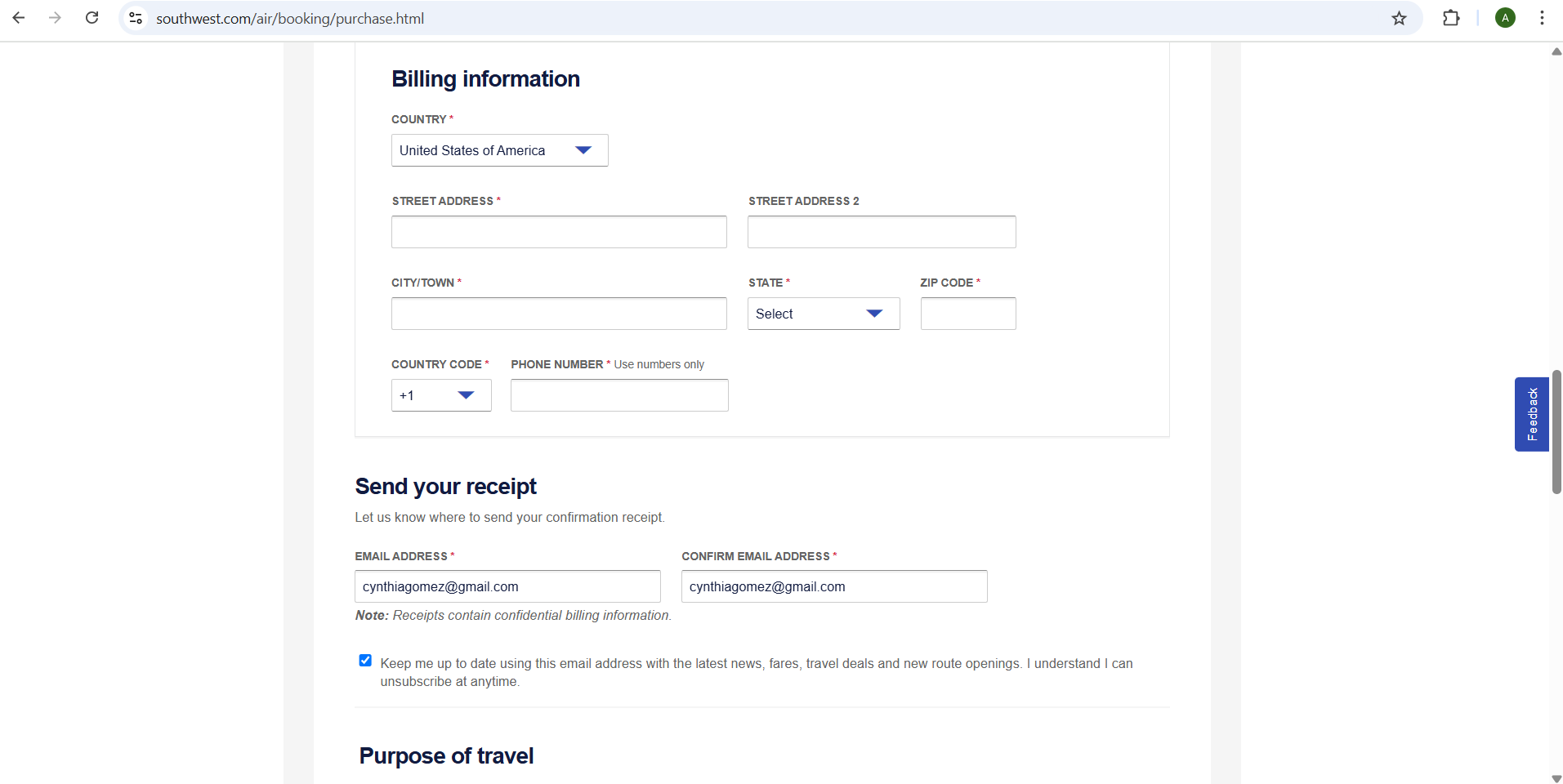This screenshot has height=784, width=1563.
Task: Click the Confirm Email Address field
Action: click(833, 586)
